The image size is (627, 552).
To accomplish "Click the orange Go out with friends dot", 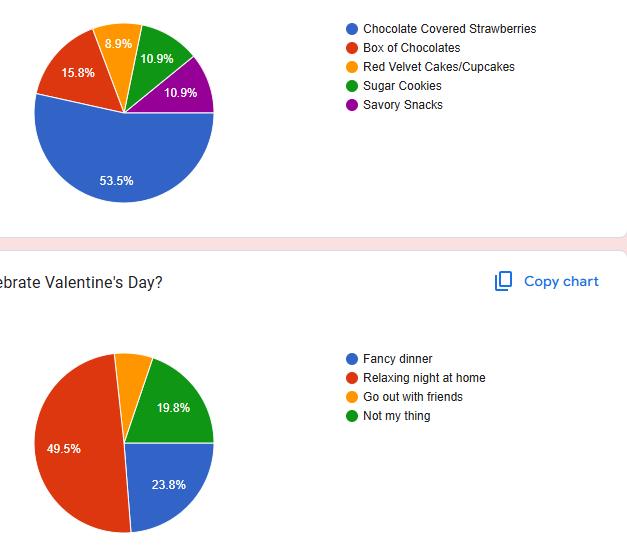I will point(352,397).
